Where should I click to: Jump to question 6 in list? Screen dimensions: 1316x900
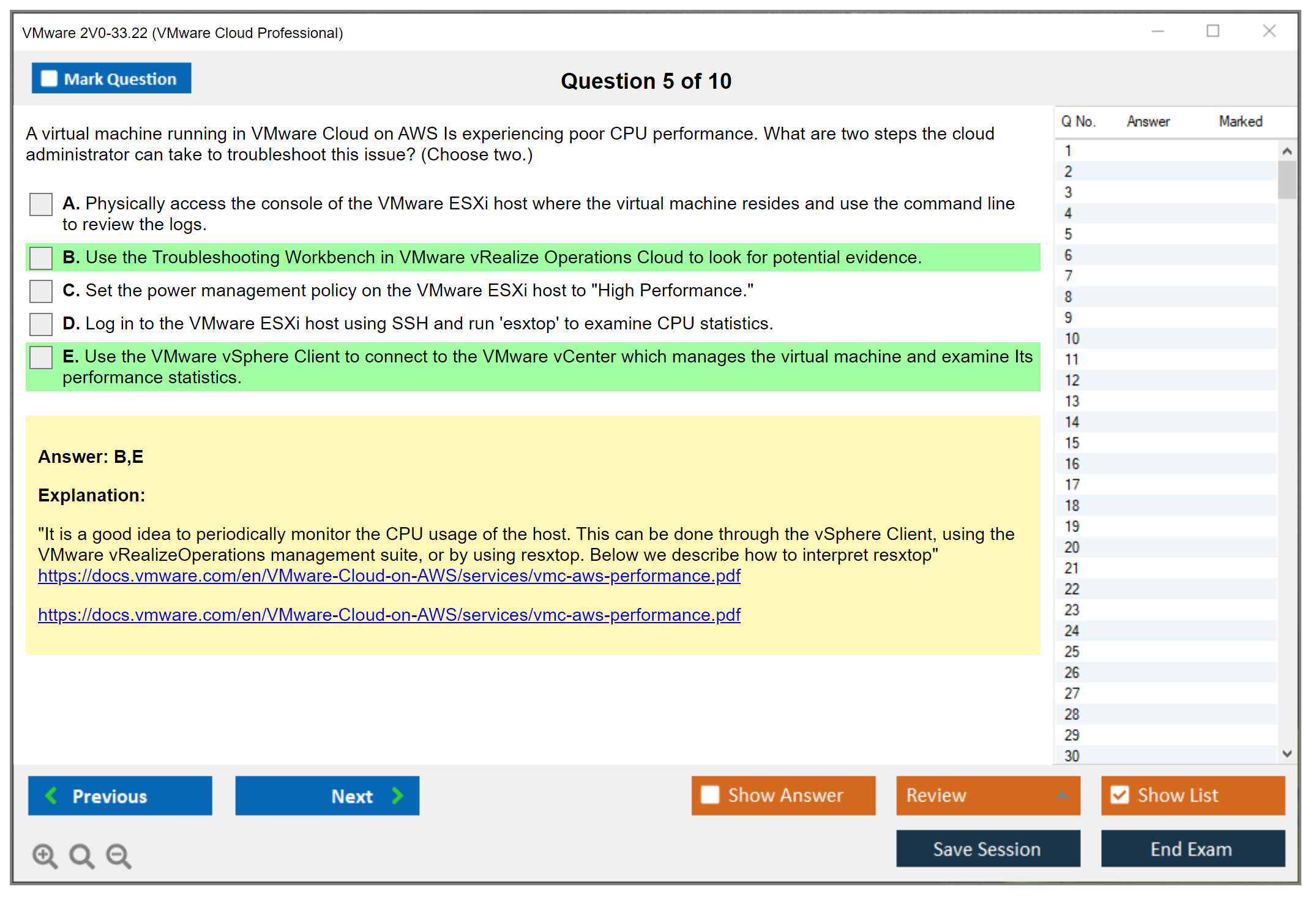point(1068,255)
